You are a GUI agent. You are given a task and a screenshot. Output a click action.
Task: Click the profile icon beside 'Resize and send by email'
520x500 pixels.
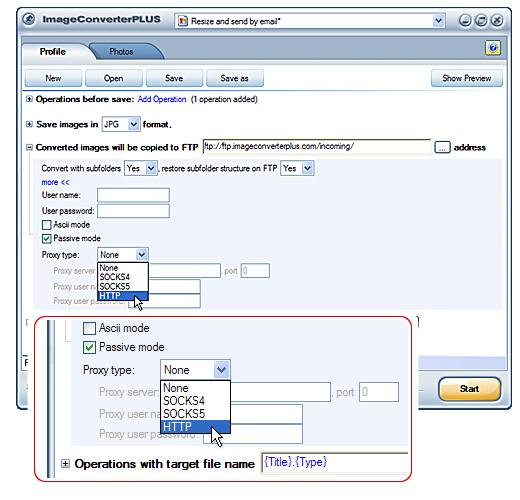pyautogui.click(x=183, y=21)
